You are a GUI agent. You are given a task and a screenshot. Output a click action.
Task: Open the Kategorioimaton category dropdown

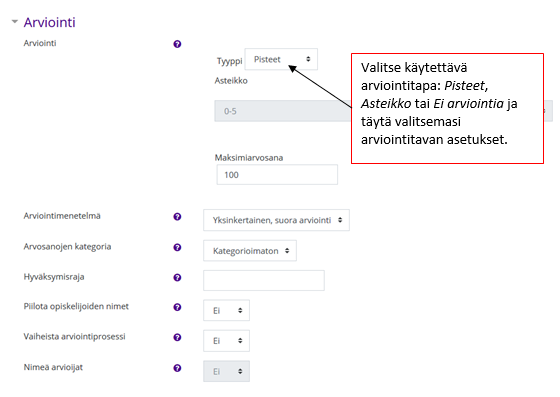point(250,251)
